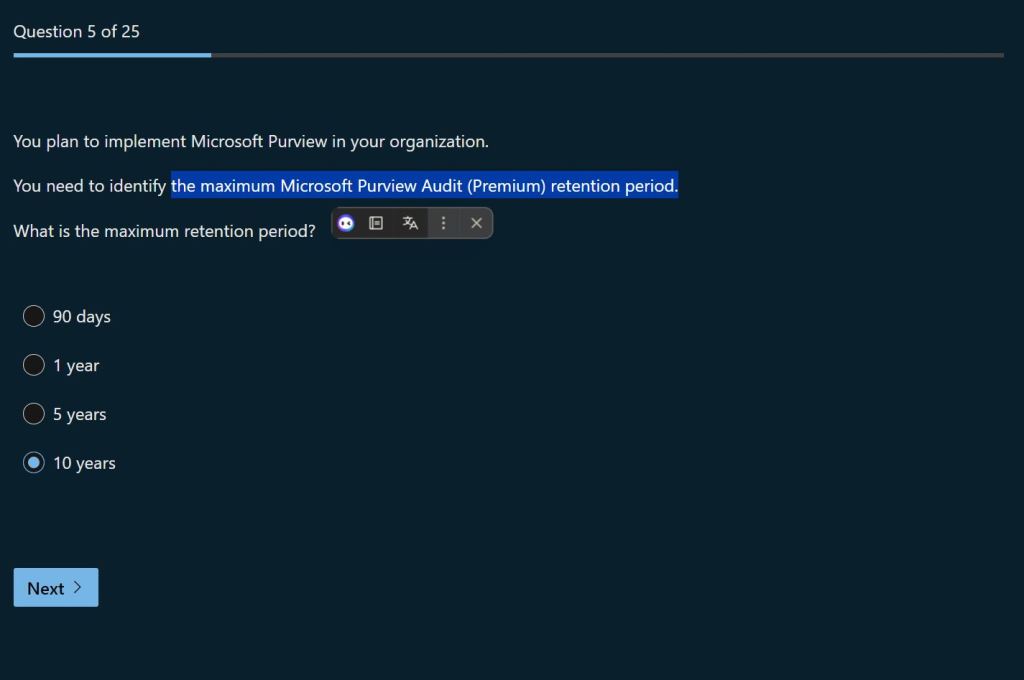1024x680 pixels.
Task: Click the 'What is the maximum retention period?' text
Action: (x=164, y=231)
